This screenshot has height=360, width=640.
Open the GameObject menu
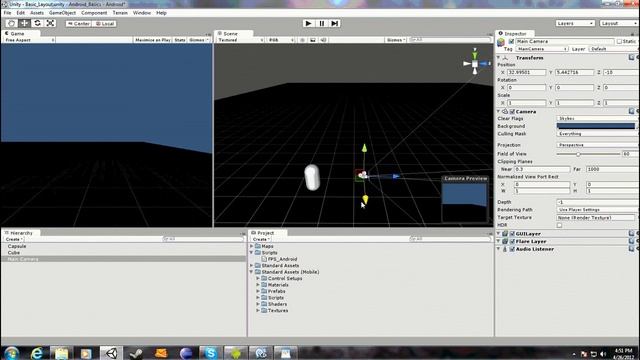click(62, 13)
